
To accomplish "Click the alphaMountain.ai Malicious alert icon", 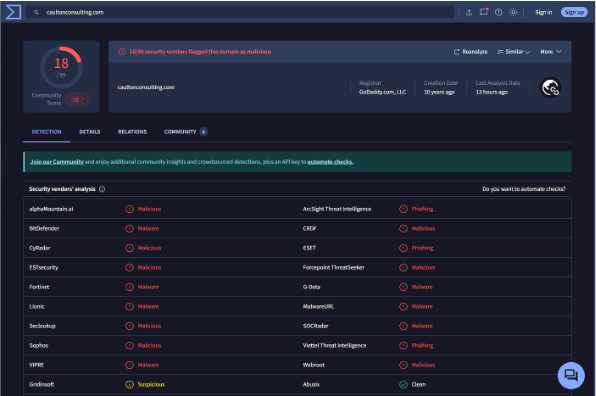I will (130, 209).
